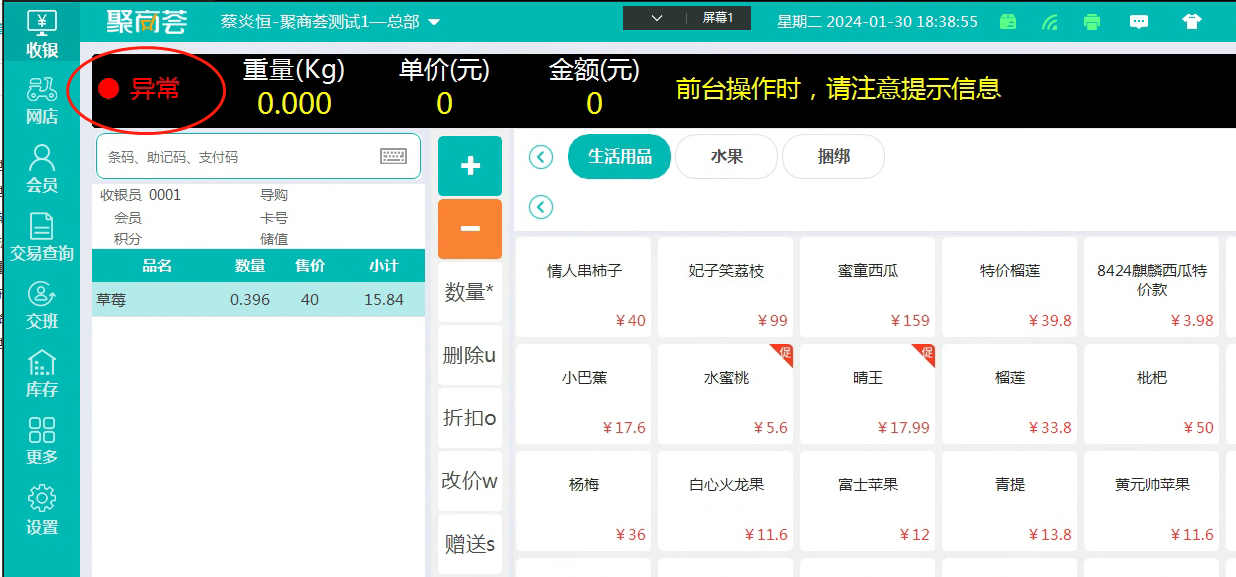Open the 会员 member module

41,168
